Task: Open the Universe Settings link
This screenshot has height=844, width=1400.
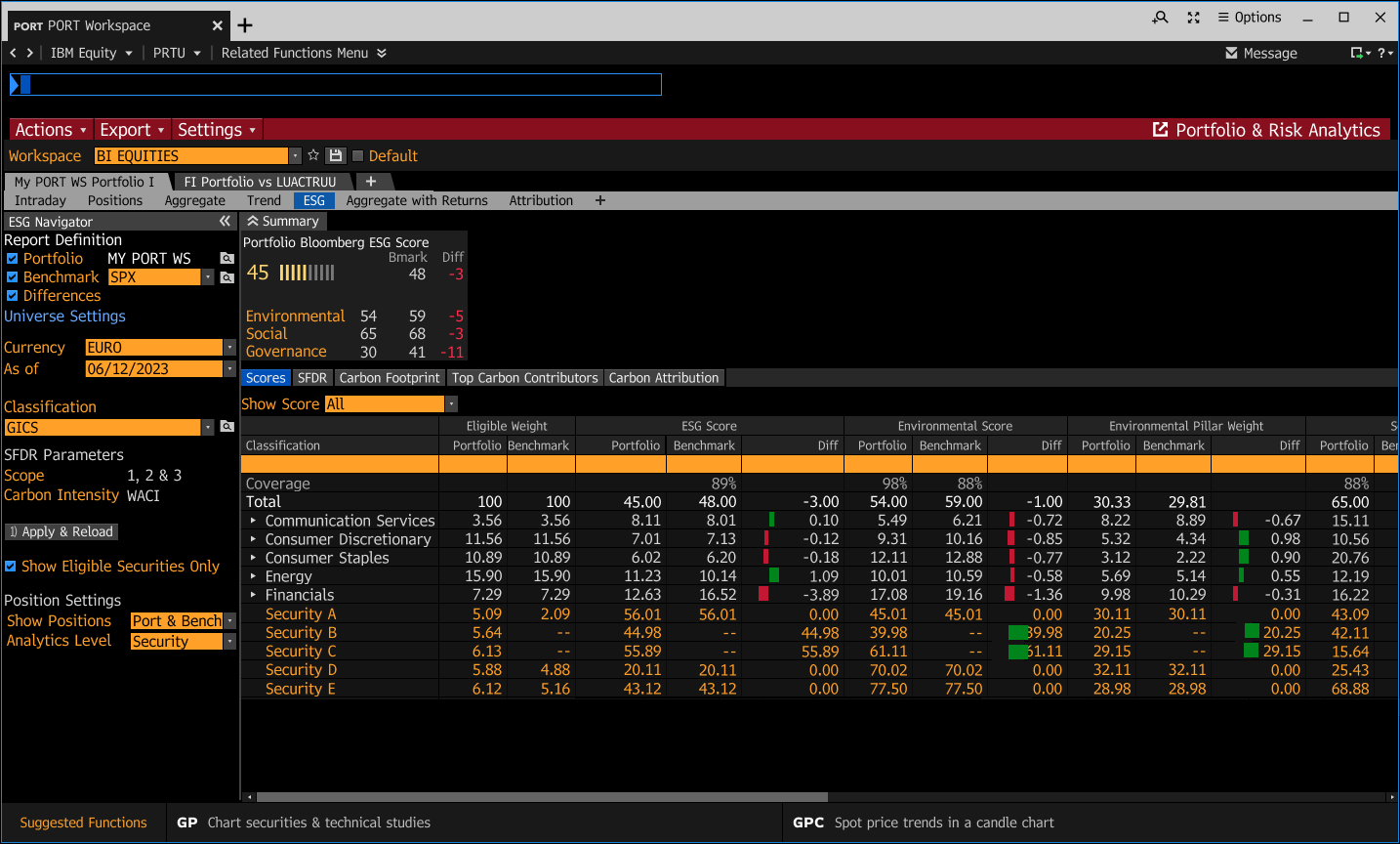Action: (64, 316)
